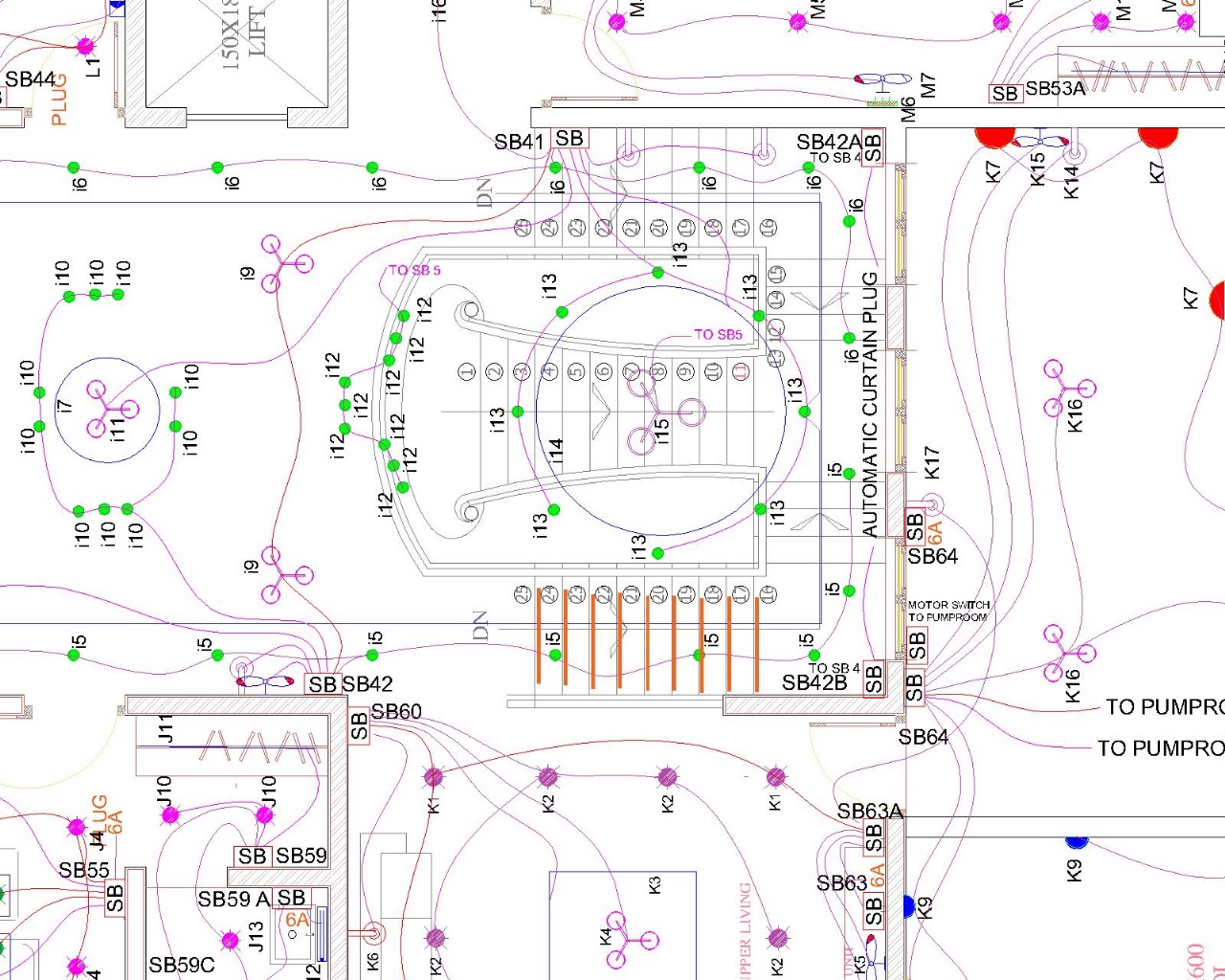Click the SB42B switch board box
Viewport: 1225px width, 980px height.
[873, 678]
